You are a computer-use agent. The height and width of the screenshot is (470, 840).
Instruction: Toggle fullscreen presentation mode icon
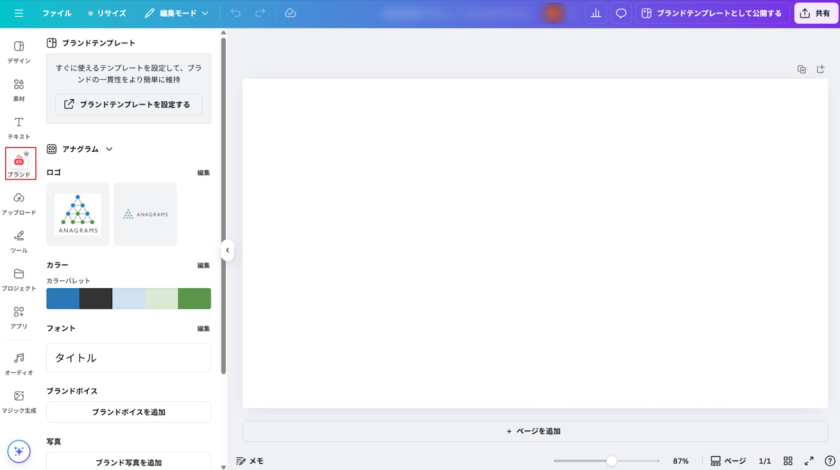coord(809,461)
